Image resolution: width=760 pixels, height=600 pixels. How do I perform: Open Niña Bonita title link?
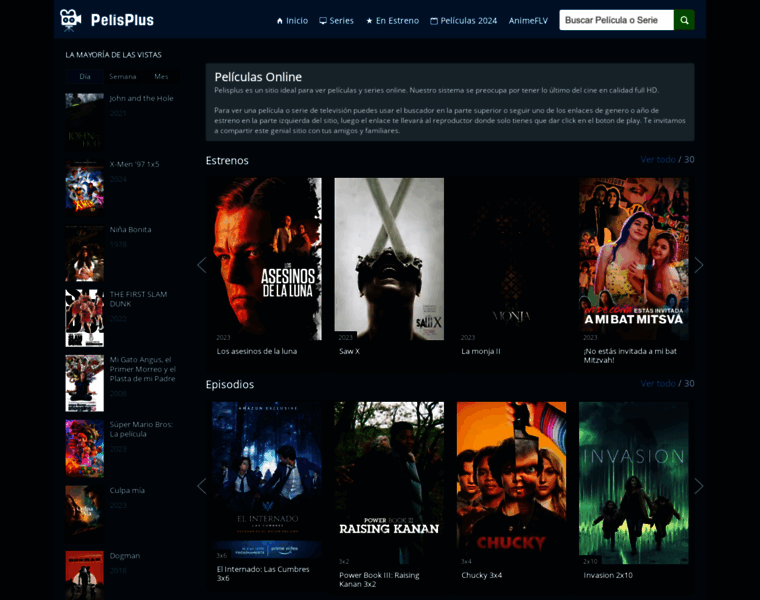click(x=130, y=229)
